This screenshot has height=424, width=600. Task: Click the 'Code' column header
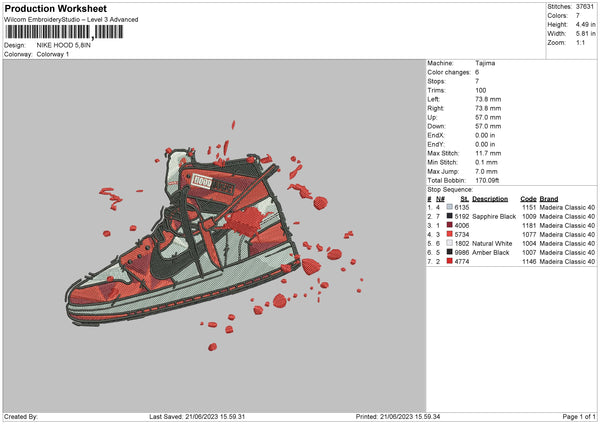tap(528, 199)
